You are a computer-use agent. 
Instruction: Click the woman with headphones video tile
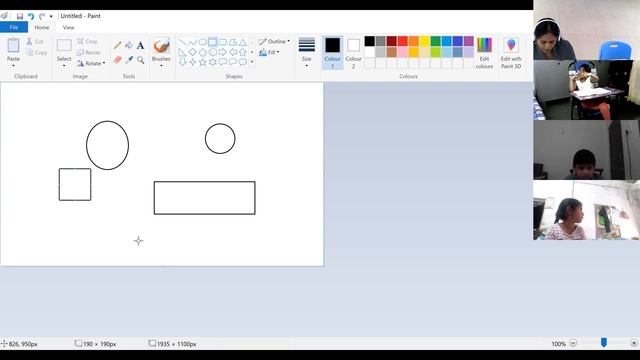[587, 30]
